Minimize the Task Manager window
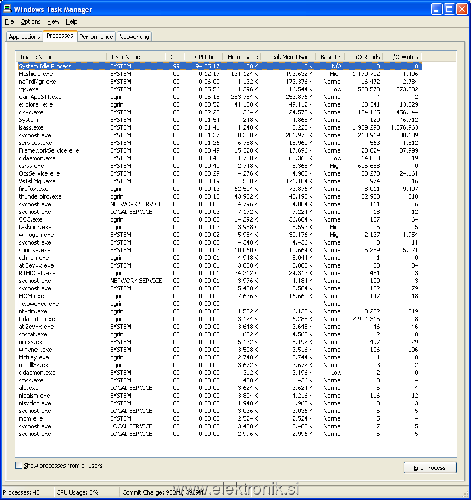Image resolution: width=471 pixels, height=500 pixels. [436, 9]
